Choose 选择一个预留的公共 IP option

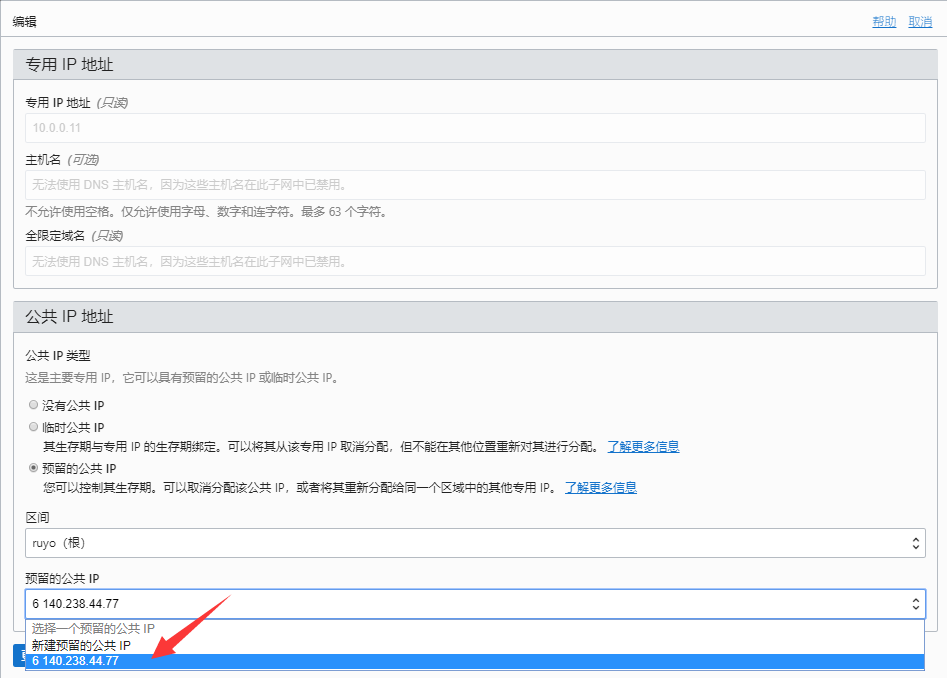(x=475, y=628)
